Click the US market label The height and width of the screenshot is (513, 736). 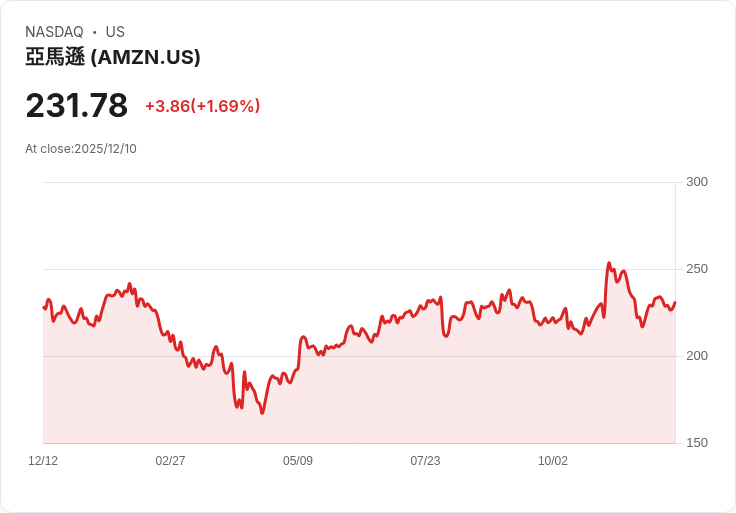pos(115,32)
